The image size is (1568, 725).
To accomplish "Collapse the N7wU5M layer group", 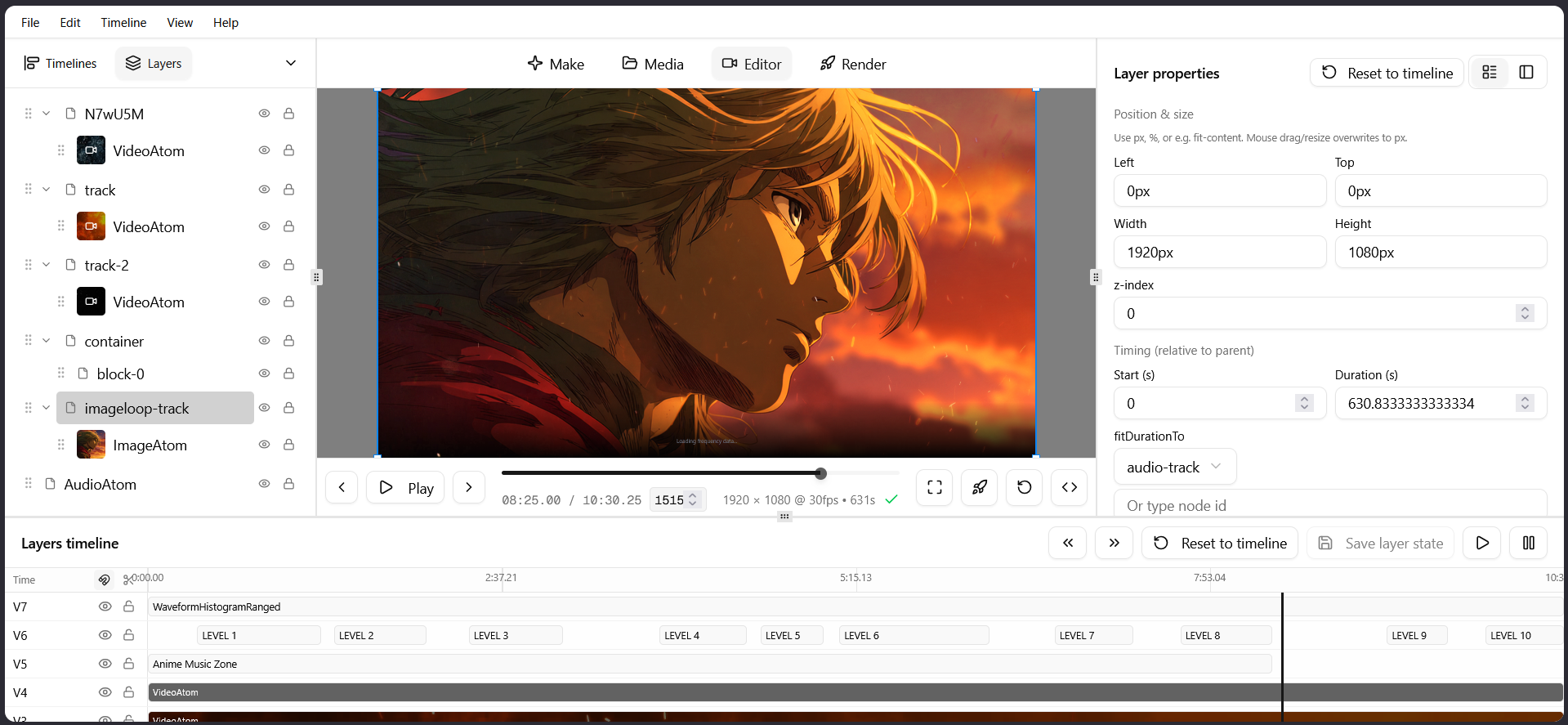I will pyautogui.click(x=47, y=114).
